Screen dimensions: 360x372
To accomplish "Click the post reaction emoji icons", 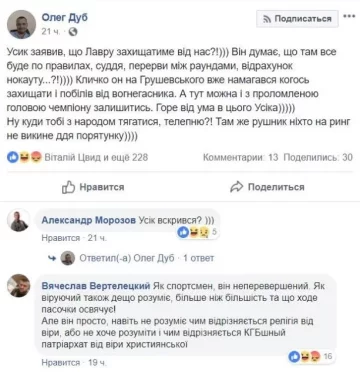I will [24, 157].
